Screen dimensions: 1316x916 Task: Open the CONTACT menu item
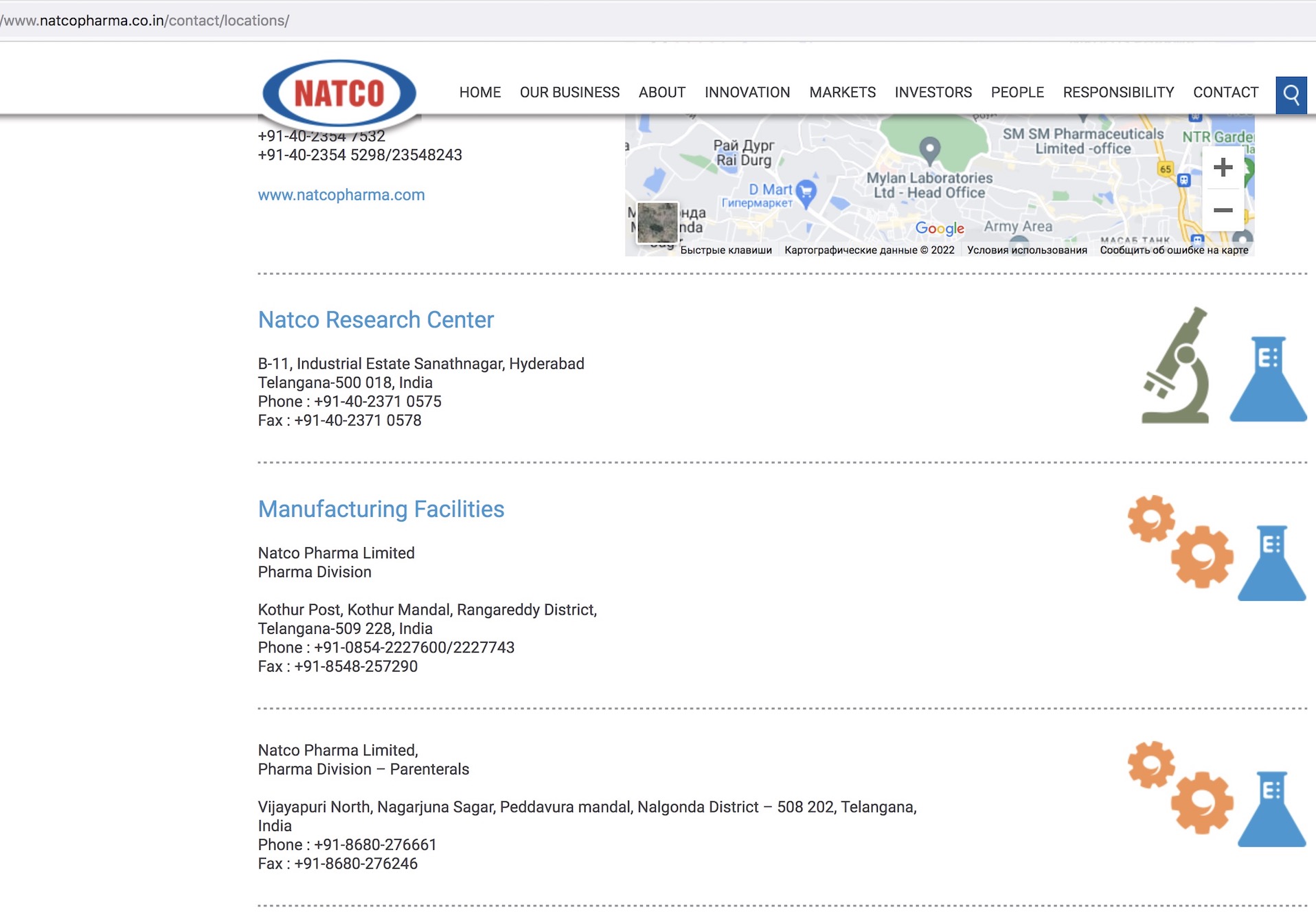click(x=1225, y=93)
